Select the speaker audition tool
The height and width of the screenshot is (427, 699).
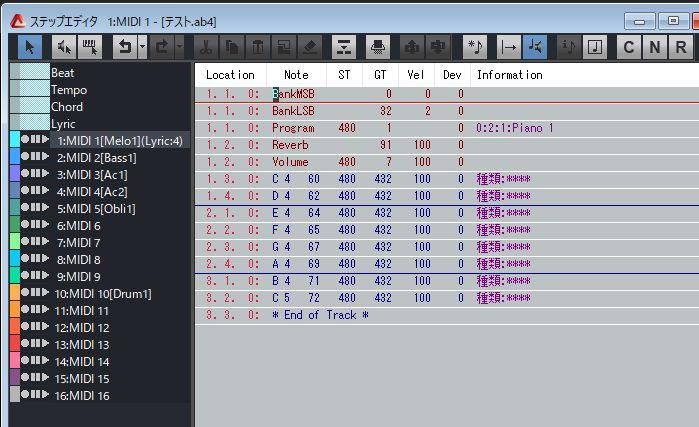click(x=63, y=46)
